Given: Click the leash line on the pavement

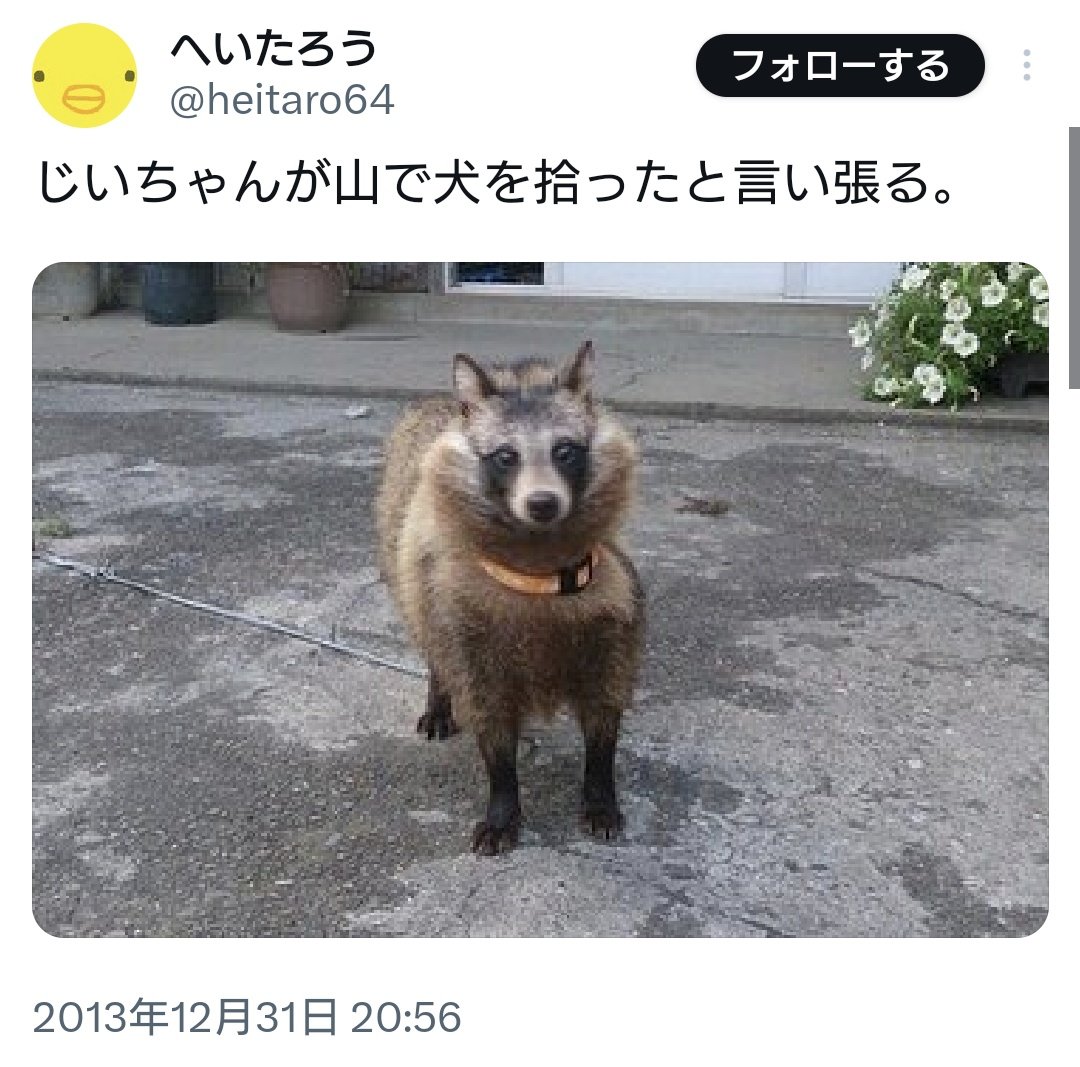Looking at the screenshot, I should 227,613.
